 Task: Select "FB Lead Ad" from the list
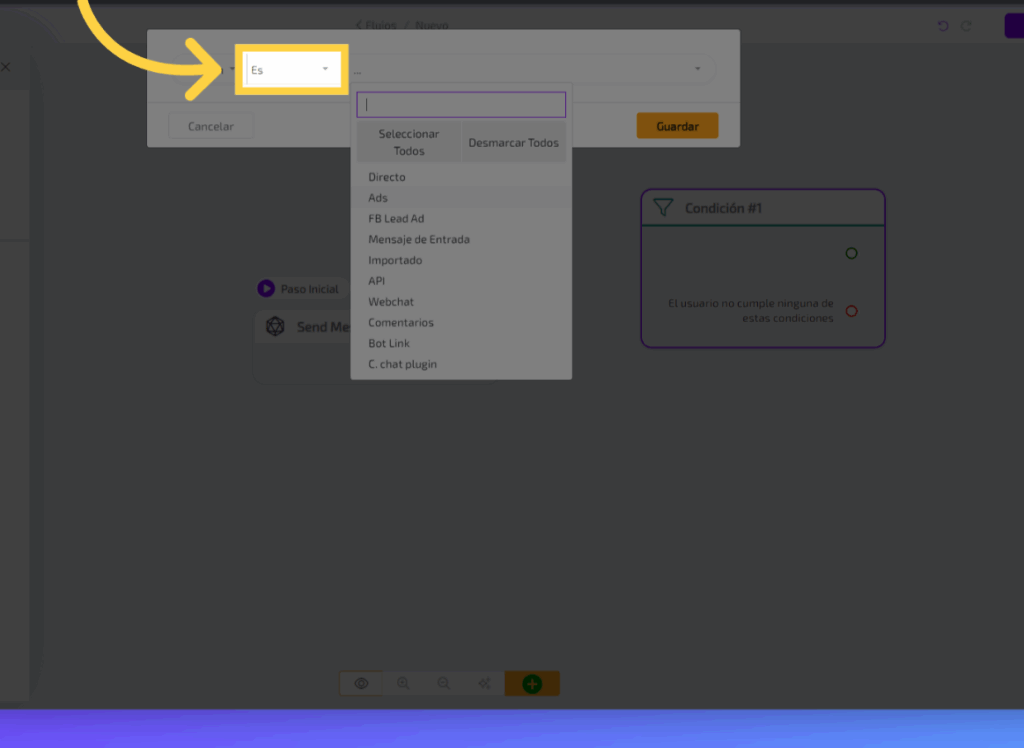pos(396,219)
